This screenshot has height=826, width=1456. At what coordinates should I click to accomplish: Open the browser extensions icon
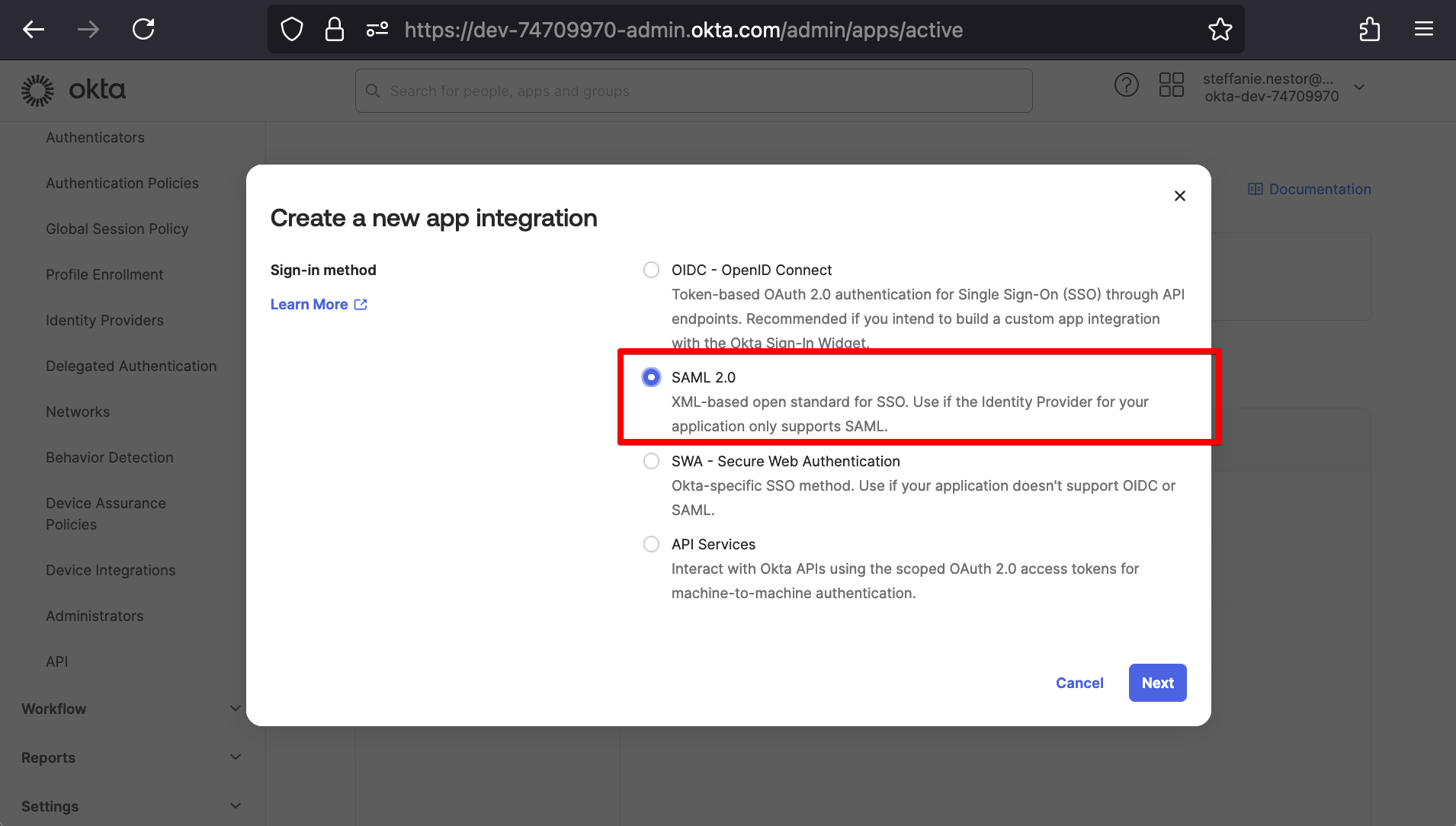(x=1370, y=30)
